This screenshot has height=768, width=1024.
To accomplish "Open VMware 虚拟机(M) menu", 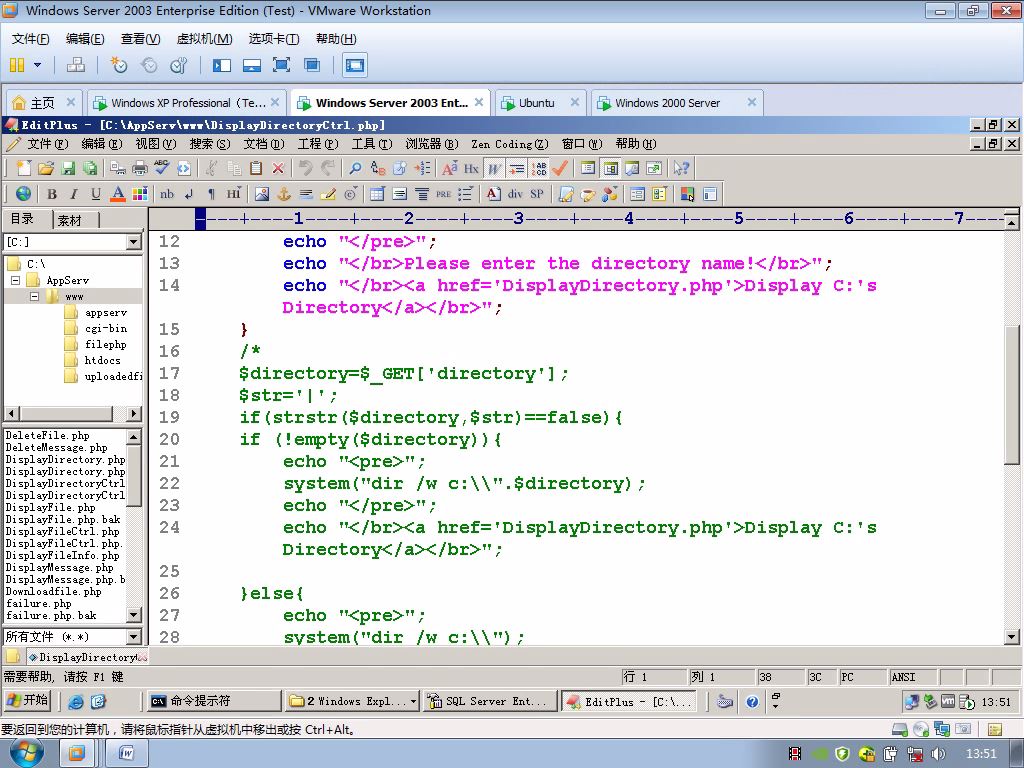I will pyautogui.click(x=204, y=39).
